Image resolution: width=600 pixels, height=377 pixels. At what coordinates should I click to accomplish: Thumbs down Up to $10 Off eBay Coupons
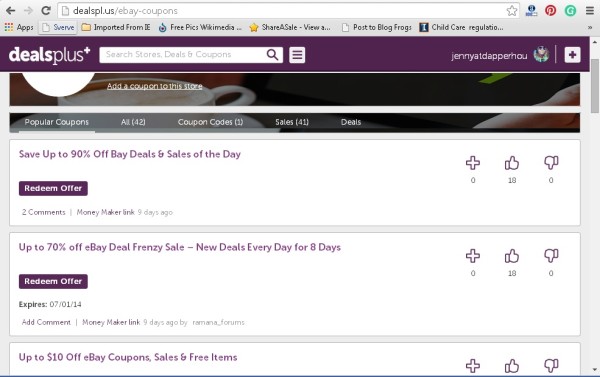point(551,366)
